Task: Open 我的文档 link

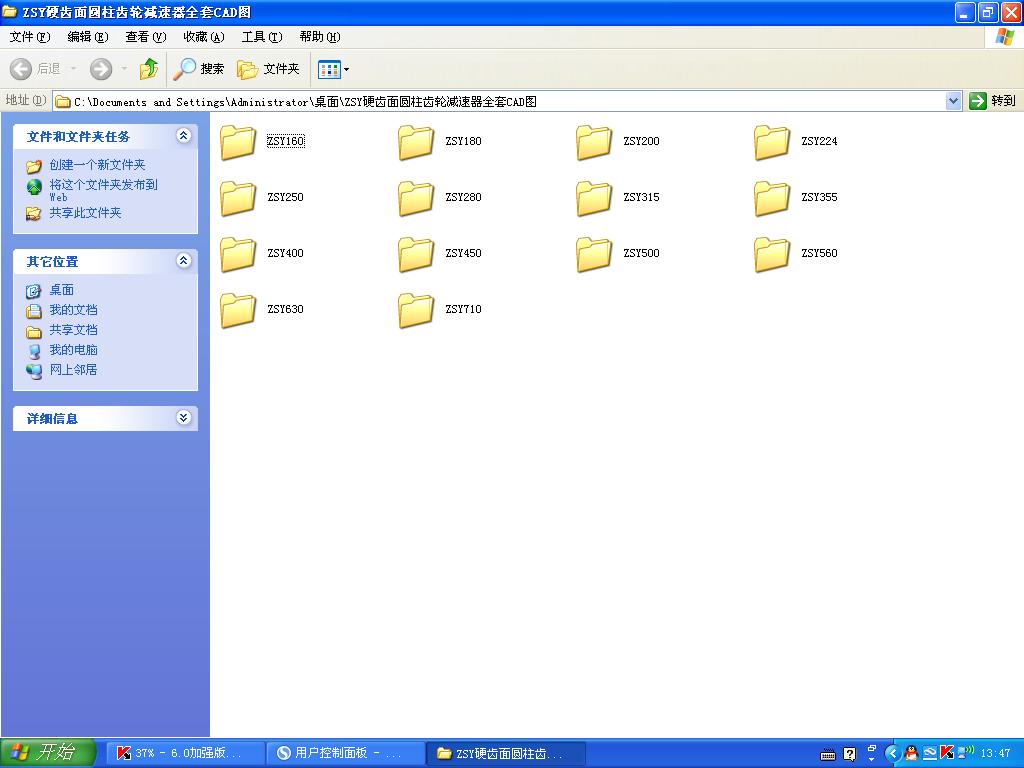Action: click(x=73, y=310)
